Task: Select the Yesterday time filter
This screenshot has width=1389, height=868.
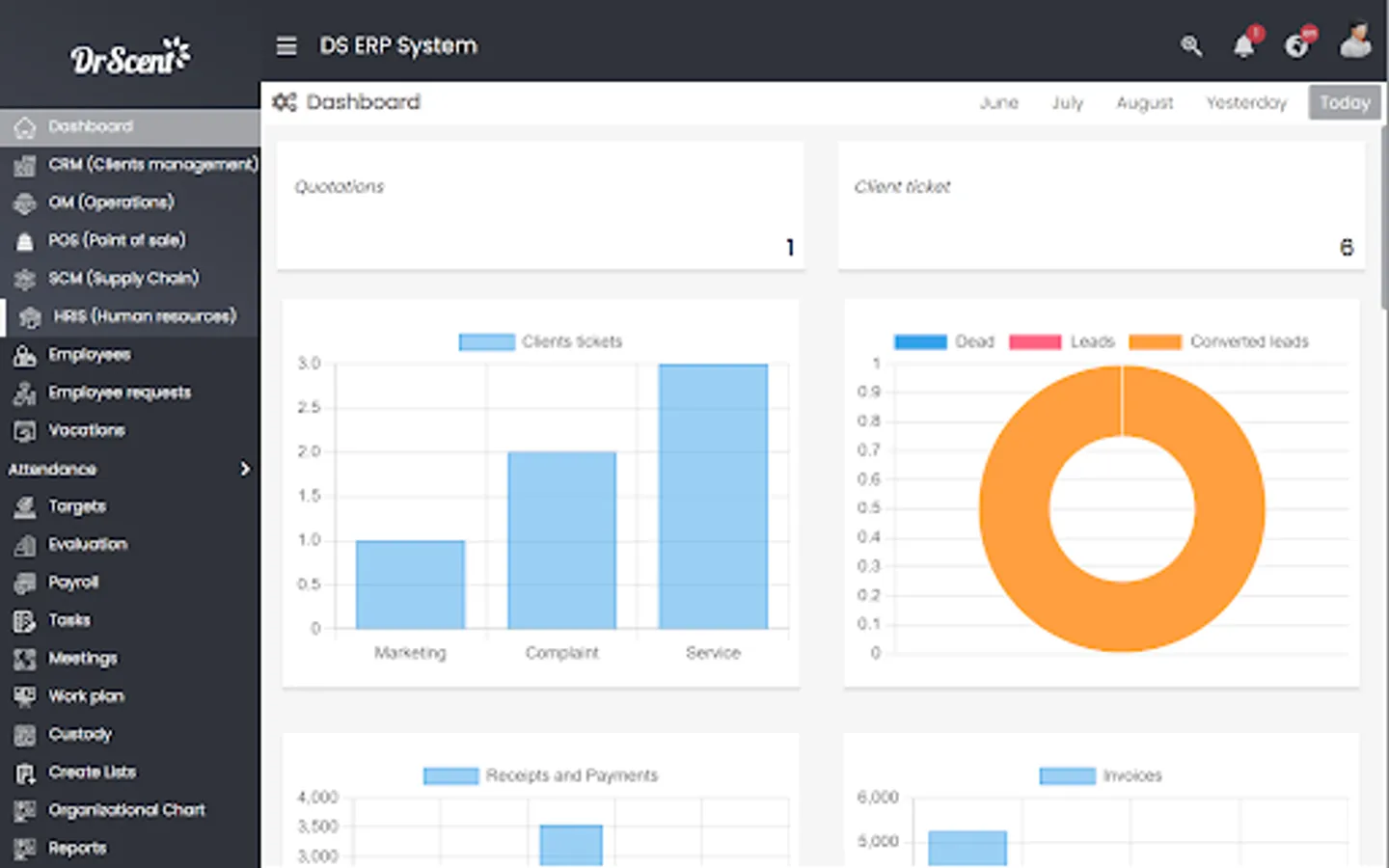Action: (x=1246, y=102)
